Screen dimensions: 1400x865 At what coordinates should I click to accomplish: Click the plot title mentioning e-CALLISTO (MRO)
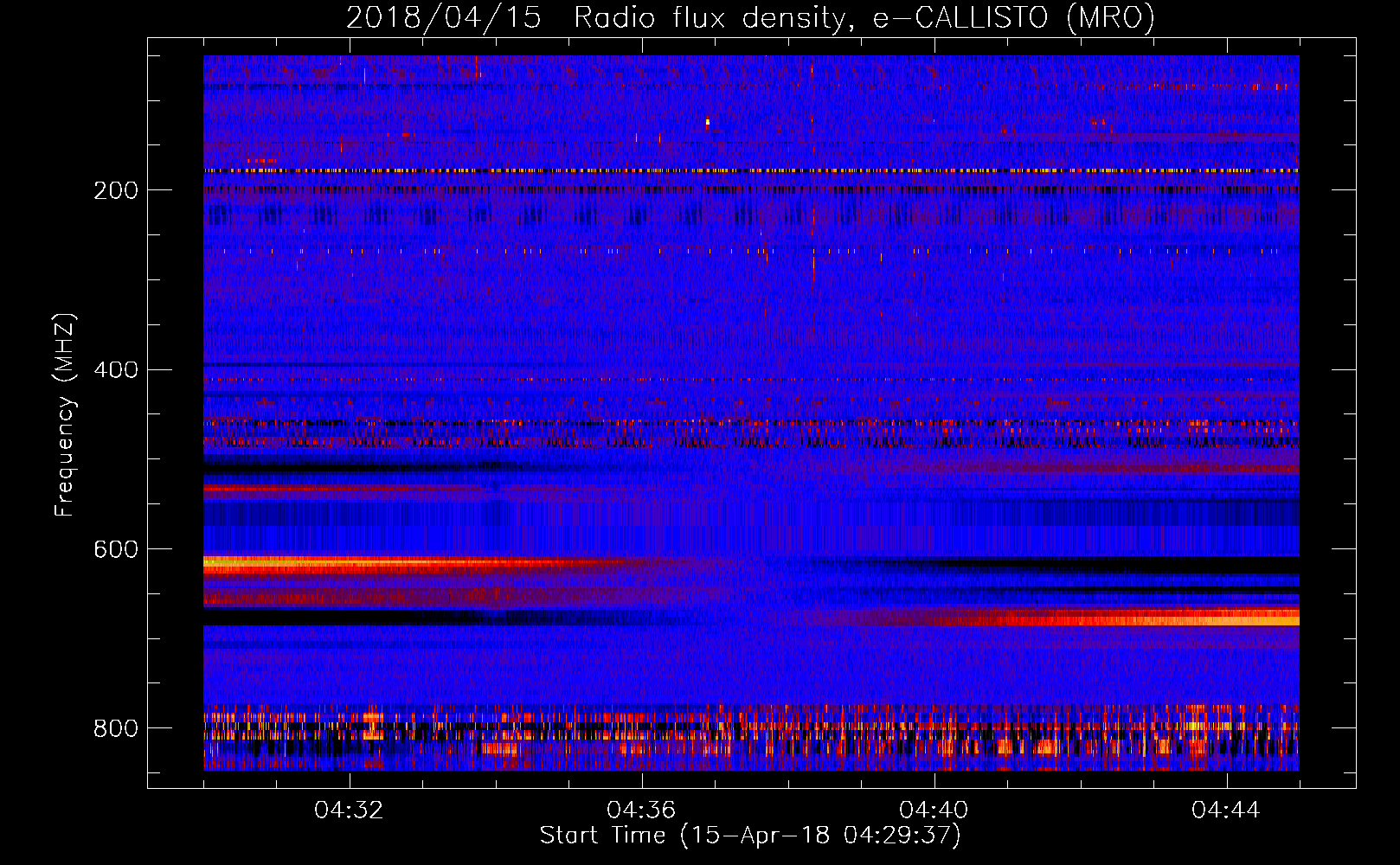point(750,18)
